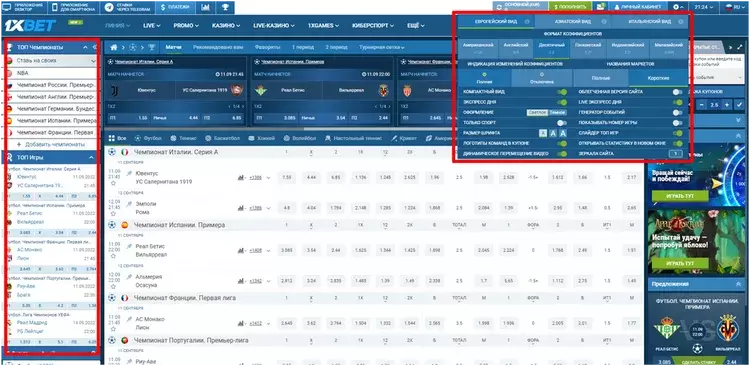Open the Зеркала сайта count box
The height and width of the screenshot is (366, 750).
[675, 154]
